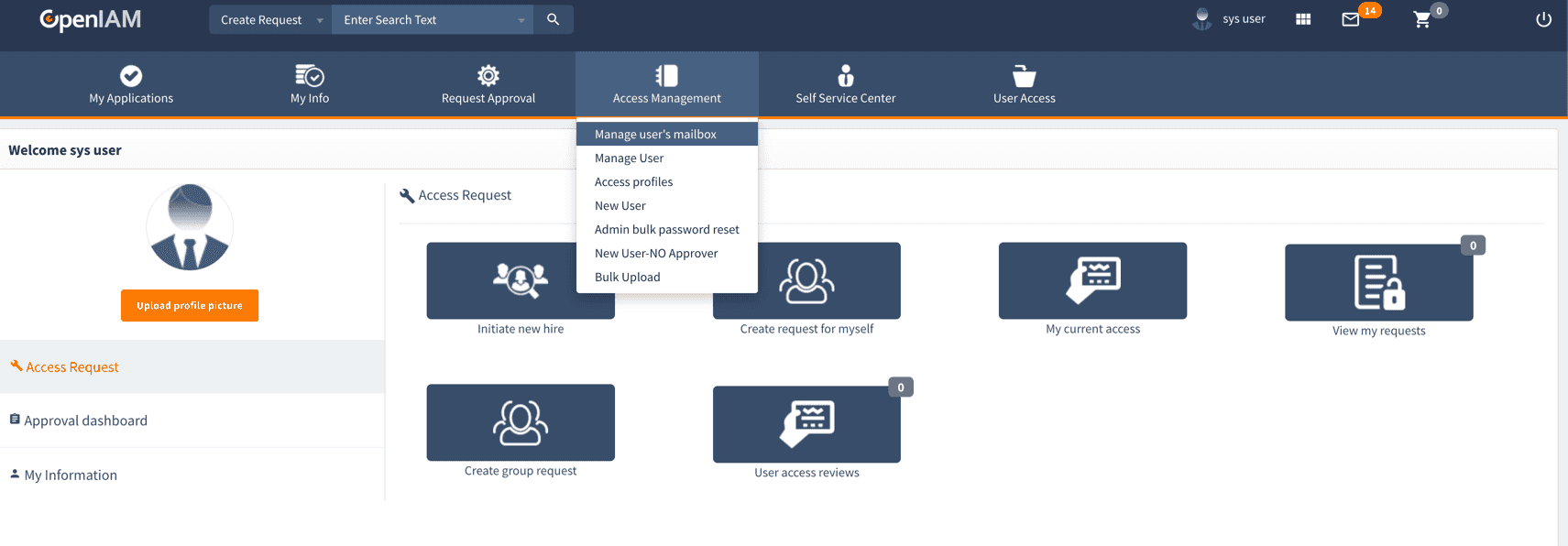Expand the search text dropdown arrow
Screen dimensions: 1568x546
coord(521,20)
